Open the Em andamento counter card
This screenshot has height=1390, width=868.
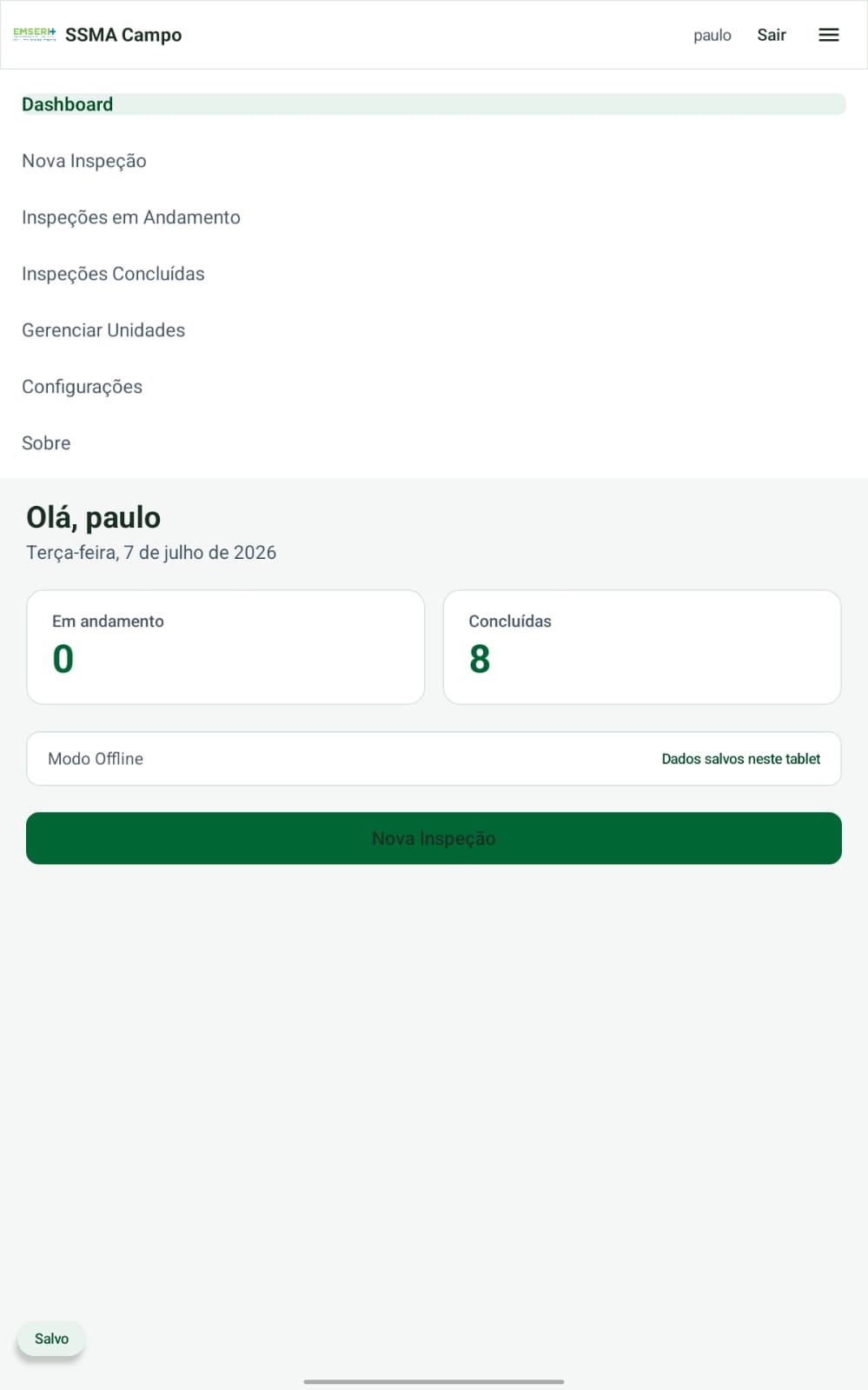coord(226,647)
